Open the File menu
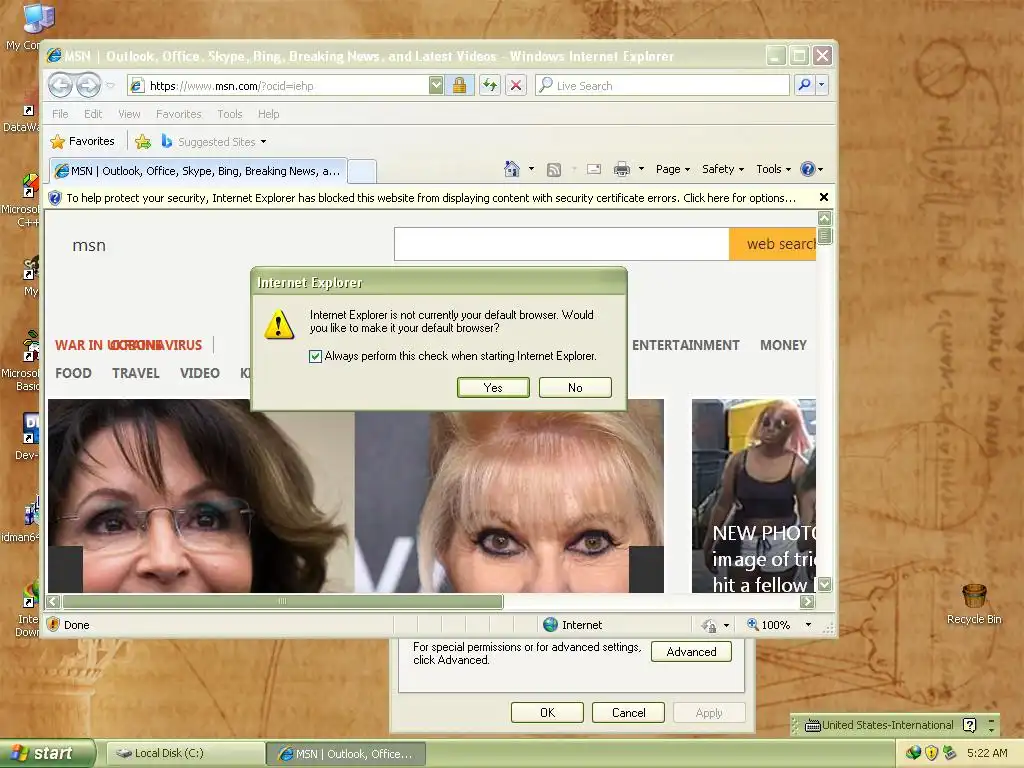Viewport: 1024px width, 768px height. point(60,114)
